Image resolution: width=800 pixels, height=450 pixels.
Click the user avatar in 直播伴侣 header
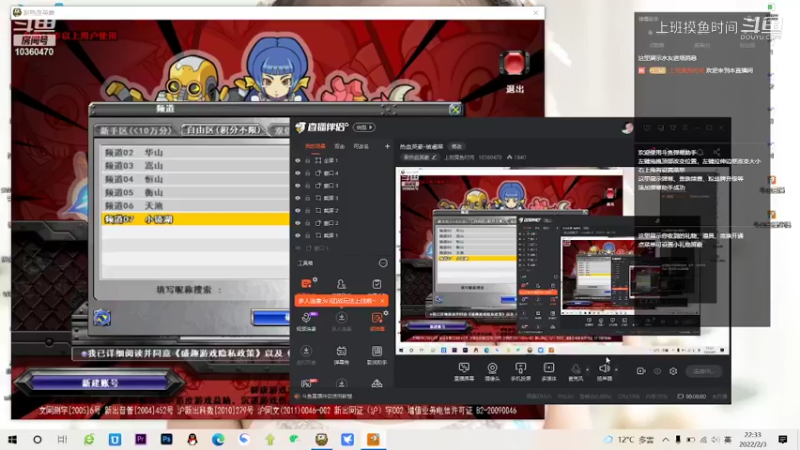pos(628,128)
